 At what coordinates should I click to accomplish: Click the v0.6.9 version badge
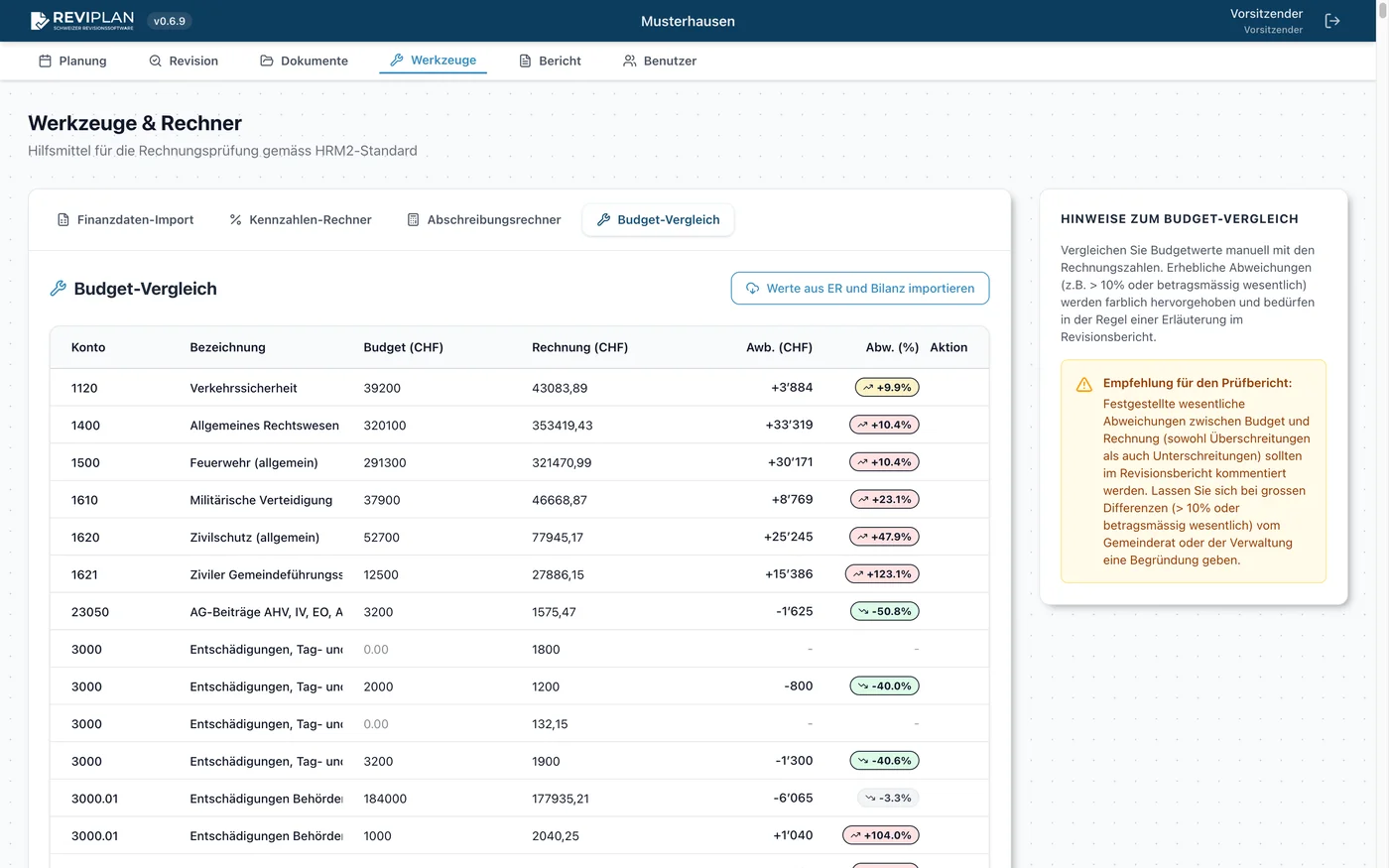(x=170, y=21)
